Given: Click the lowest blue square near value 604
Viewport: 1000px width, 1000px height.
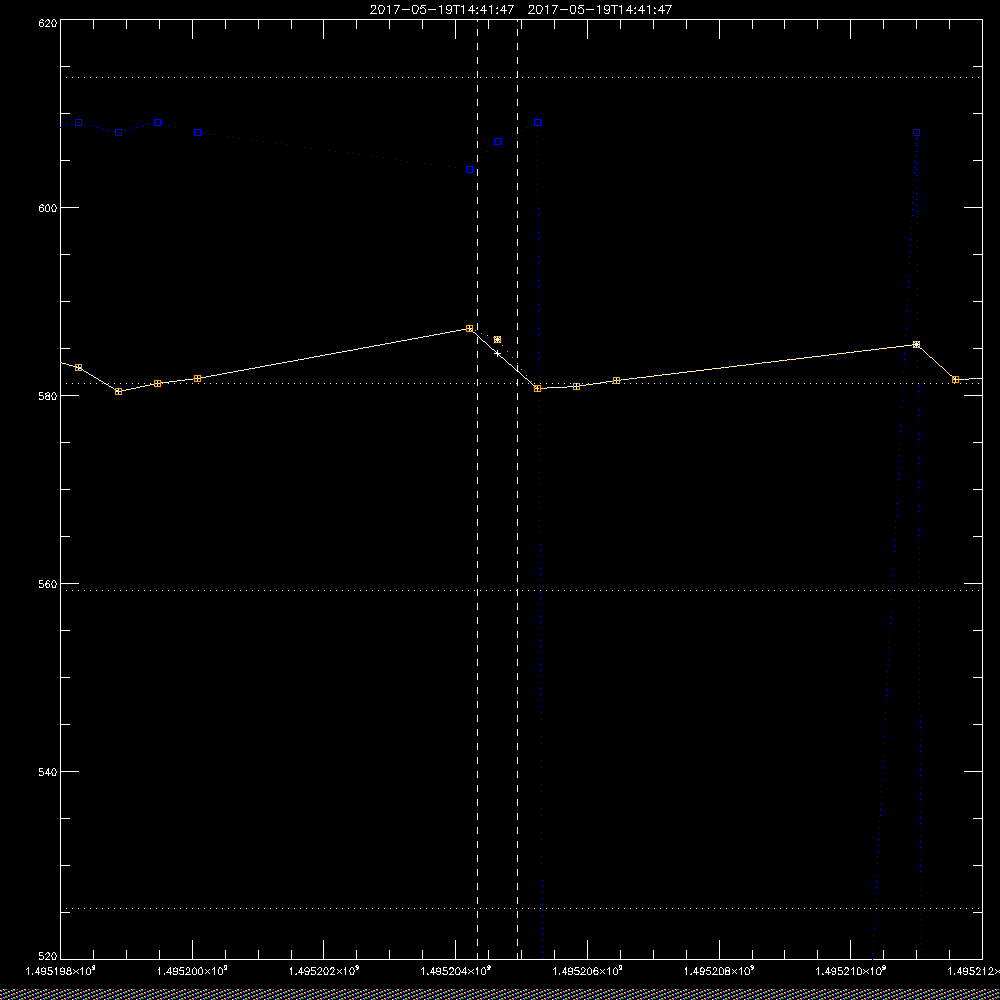Looking at the screenshot, I should [x=470, y=170].
